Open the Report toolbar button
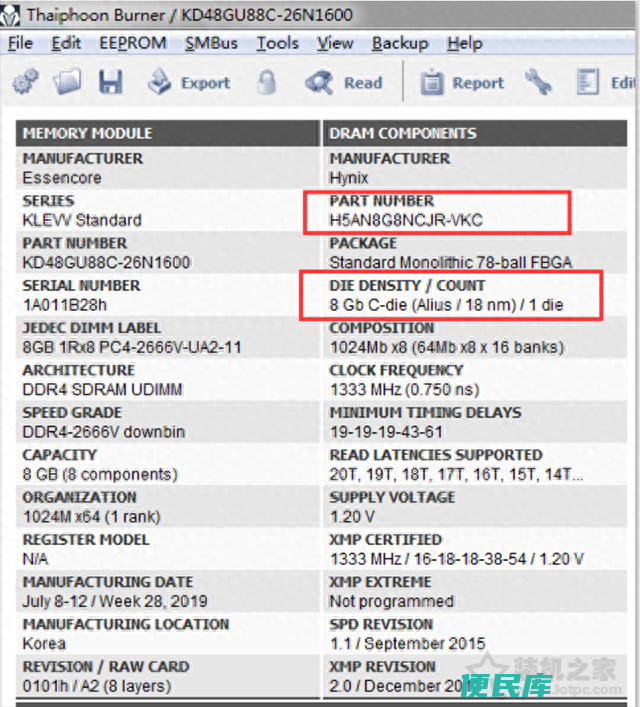 462,83
